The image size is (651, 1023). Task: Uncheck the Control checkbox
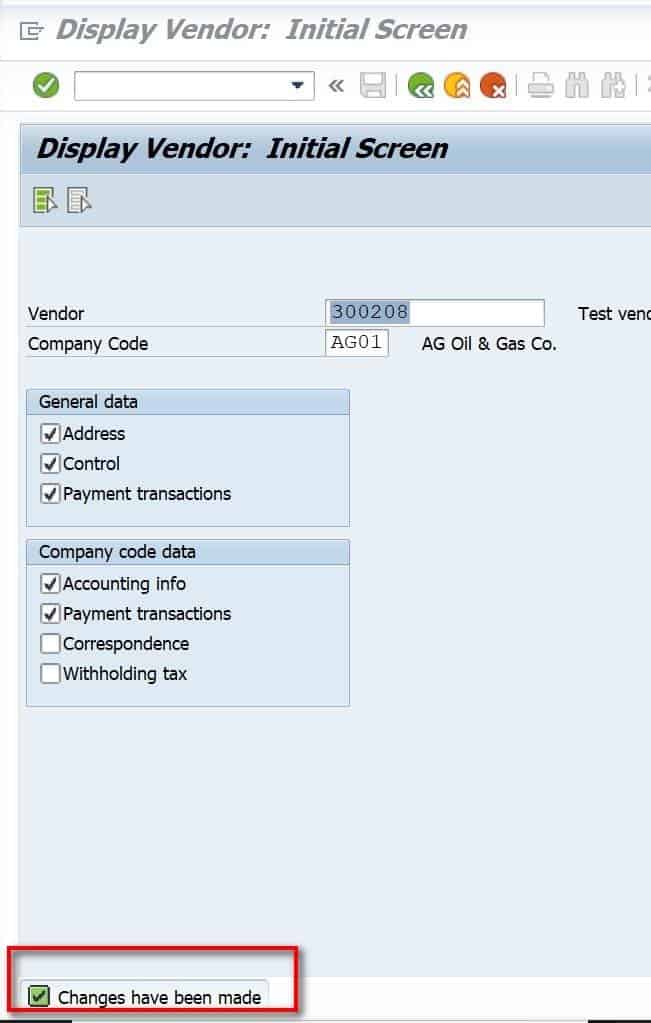[x=50, y=464]
